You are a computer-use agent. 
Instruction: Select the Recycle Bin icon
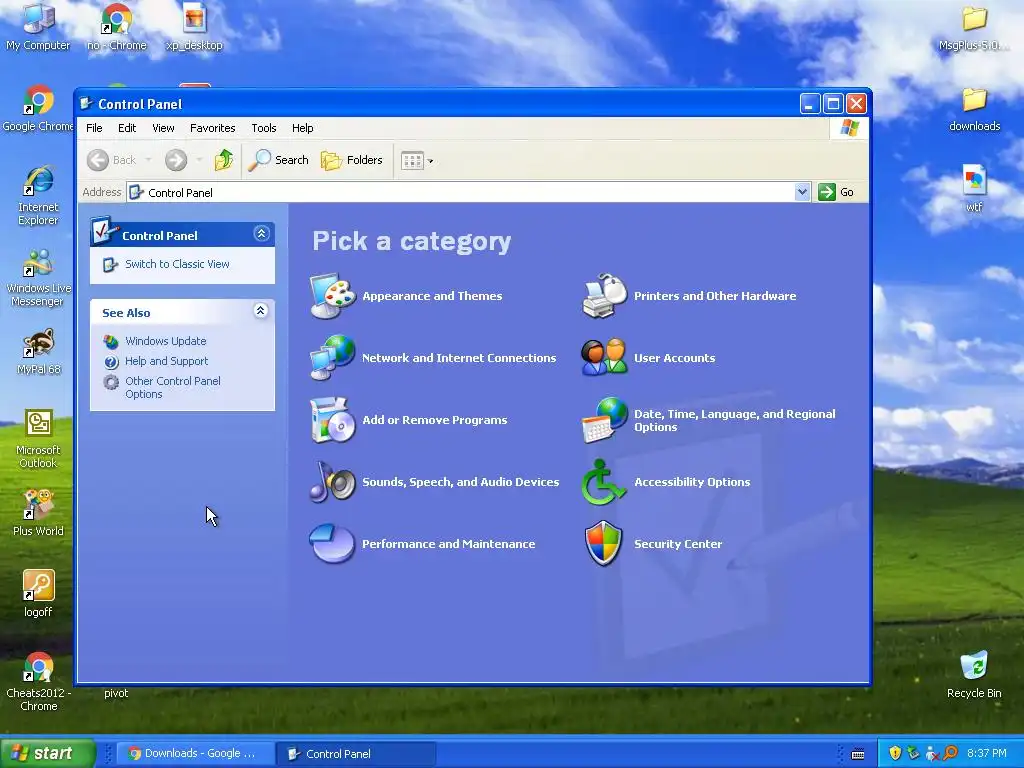[974, 674]
